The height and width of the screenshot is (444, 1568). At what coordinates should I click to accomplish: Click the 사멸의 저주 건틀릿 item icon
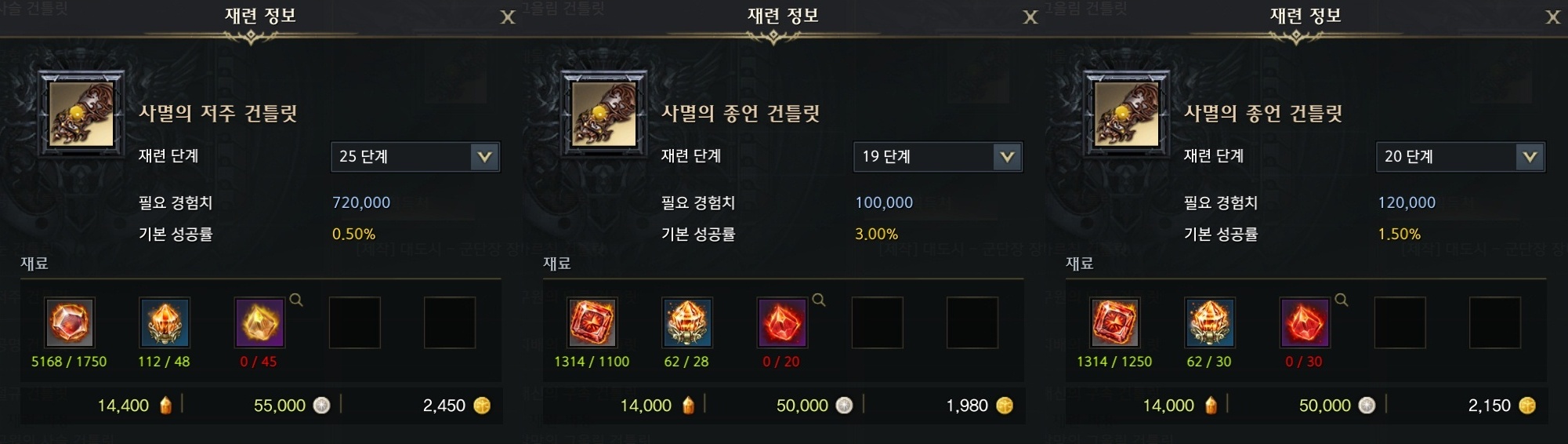(81, 114)
